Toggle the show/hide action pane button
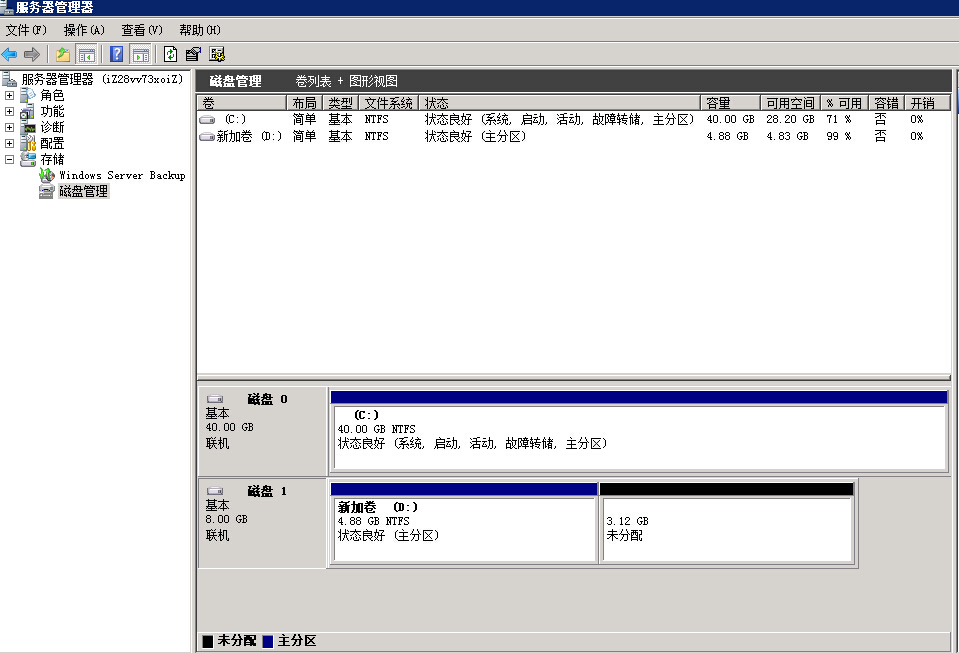The width and height of the screenshot is (959, 653). tap(141, 54)
